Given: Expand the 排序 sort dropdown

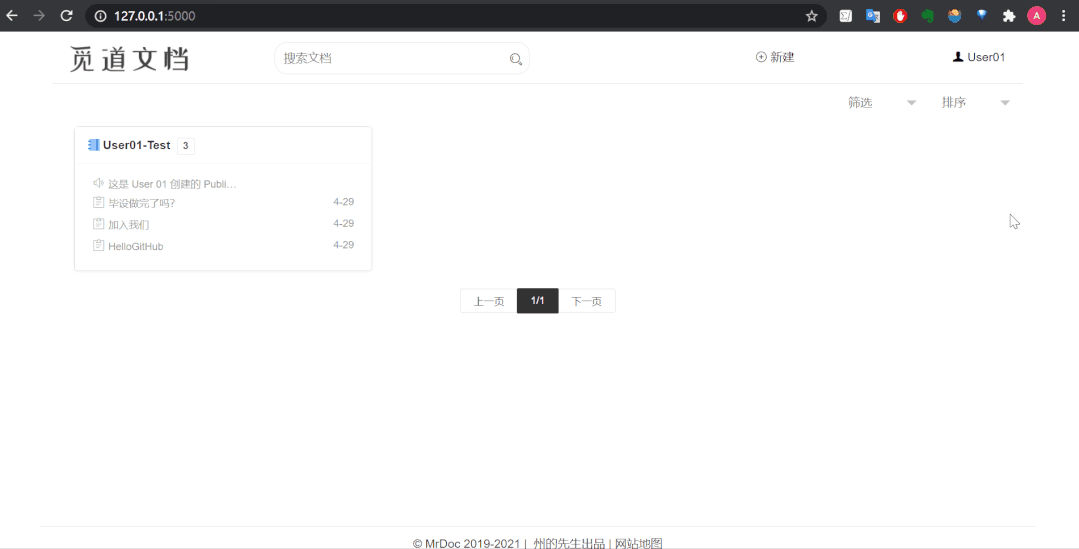Looking at the screenshot, I should click(x=976, y=103).
